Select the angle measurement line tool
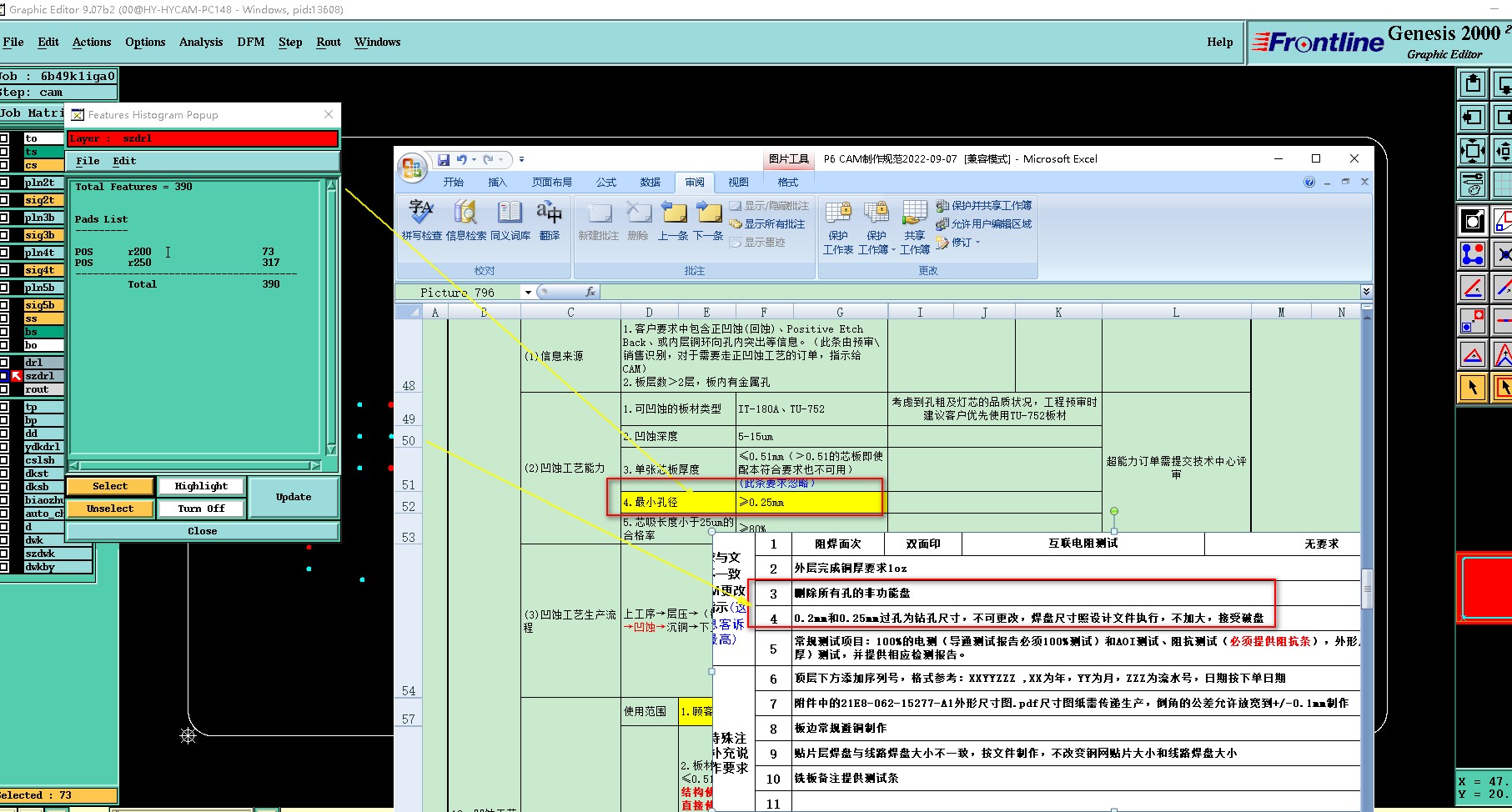 [1473, 288]
